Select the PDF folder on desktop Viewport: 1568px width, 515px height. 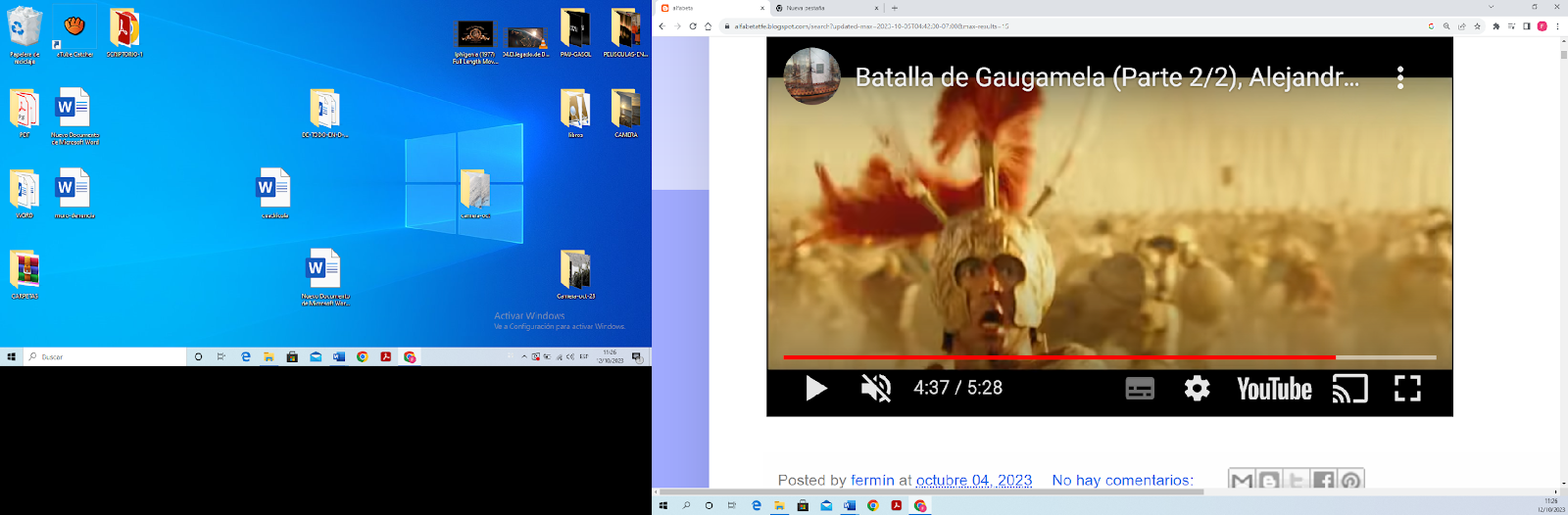pyautogui.click(x=24, y=113)
